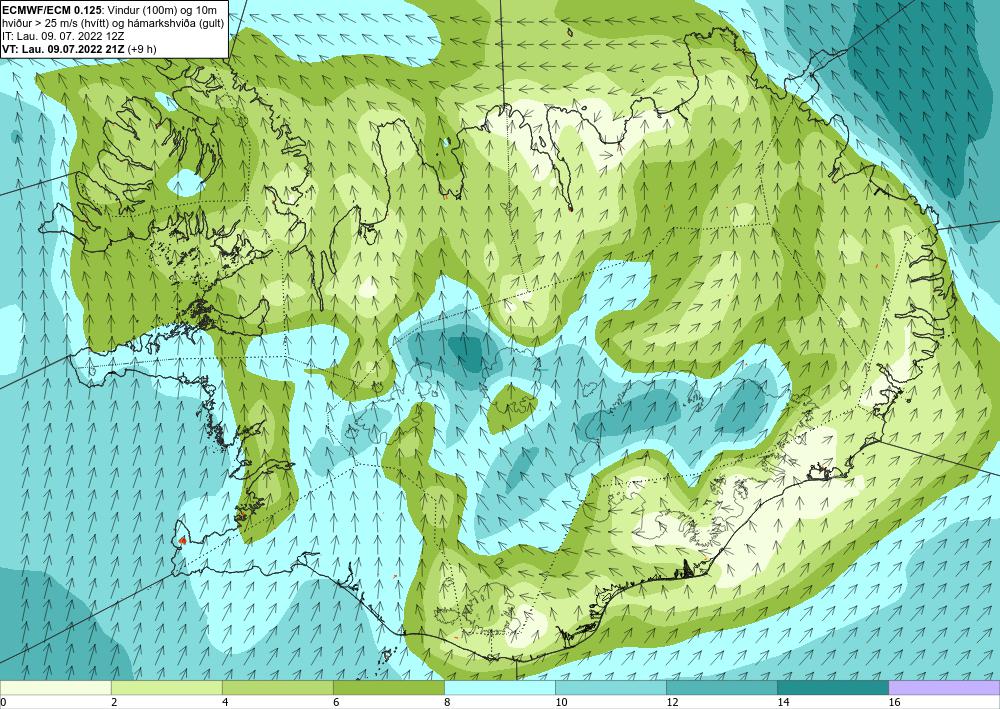
Task: Click the legend scale label '4'
Action: click(x=225, y=702)
